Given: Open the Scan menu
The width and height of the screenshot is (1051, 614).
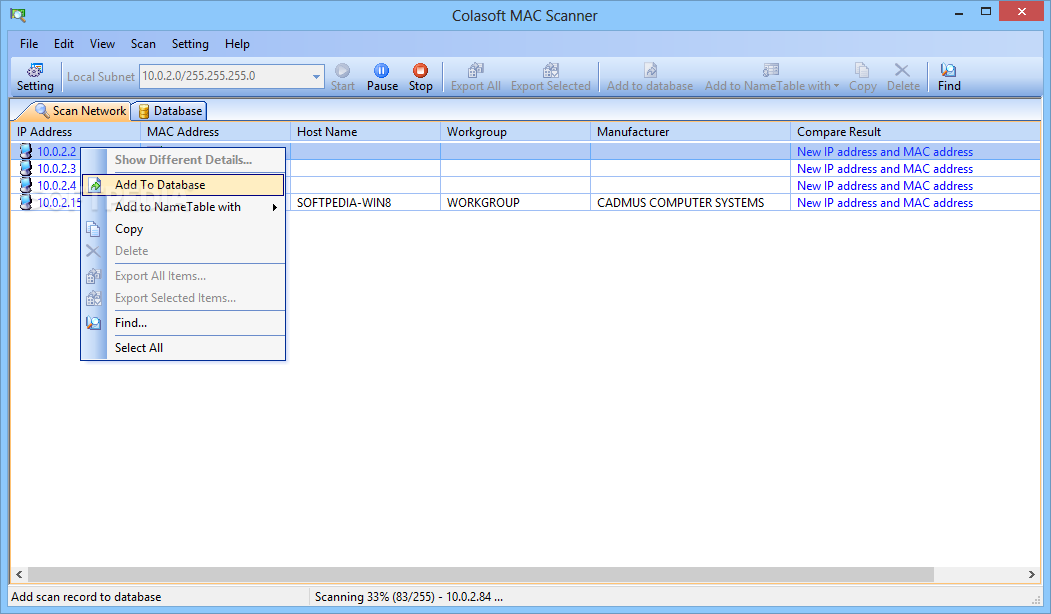Looking at the screenshot, I should point(143,44).
